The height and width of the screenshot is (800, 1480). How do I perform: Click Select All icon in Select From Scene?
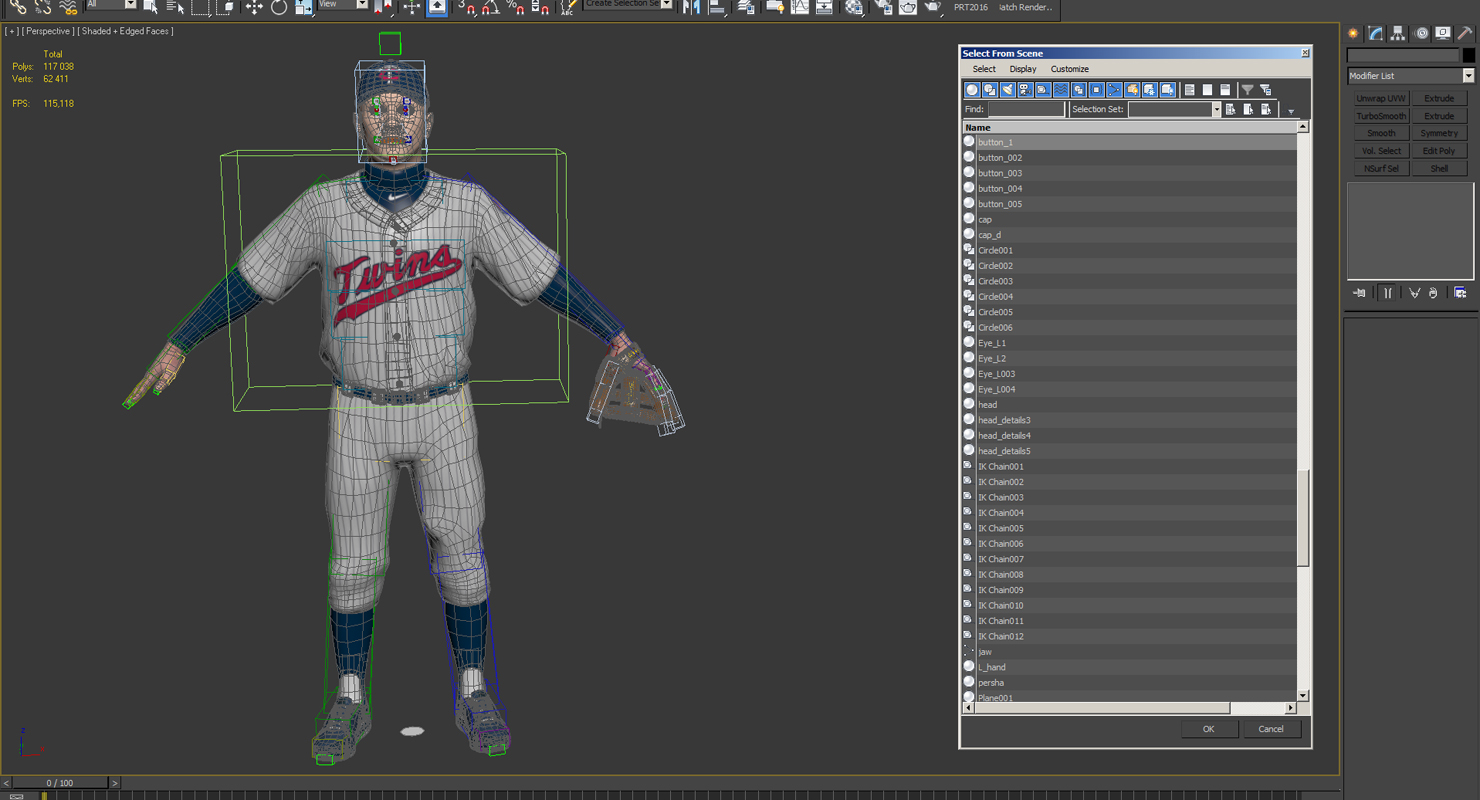click(x=1190, y=90)
